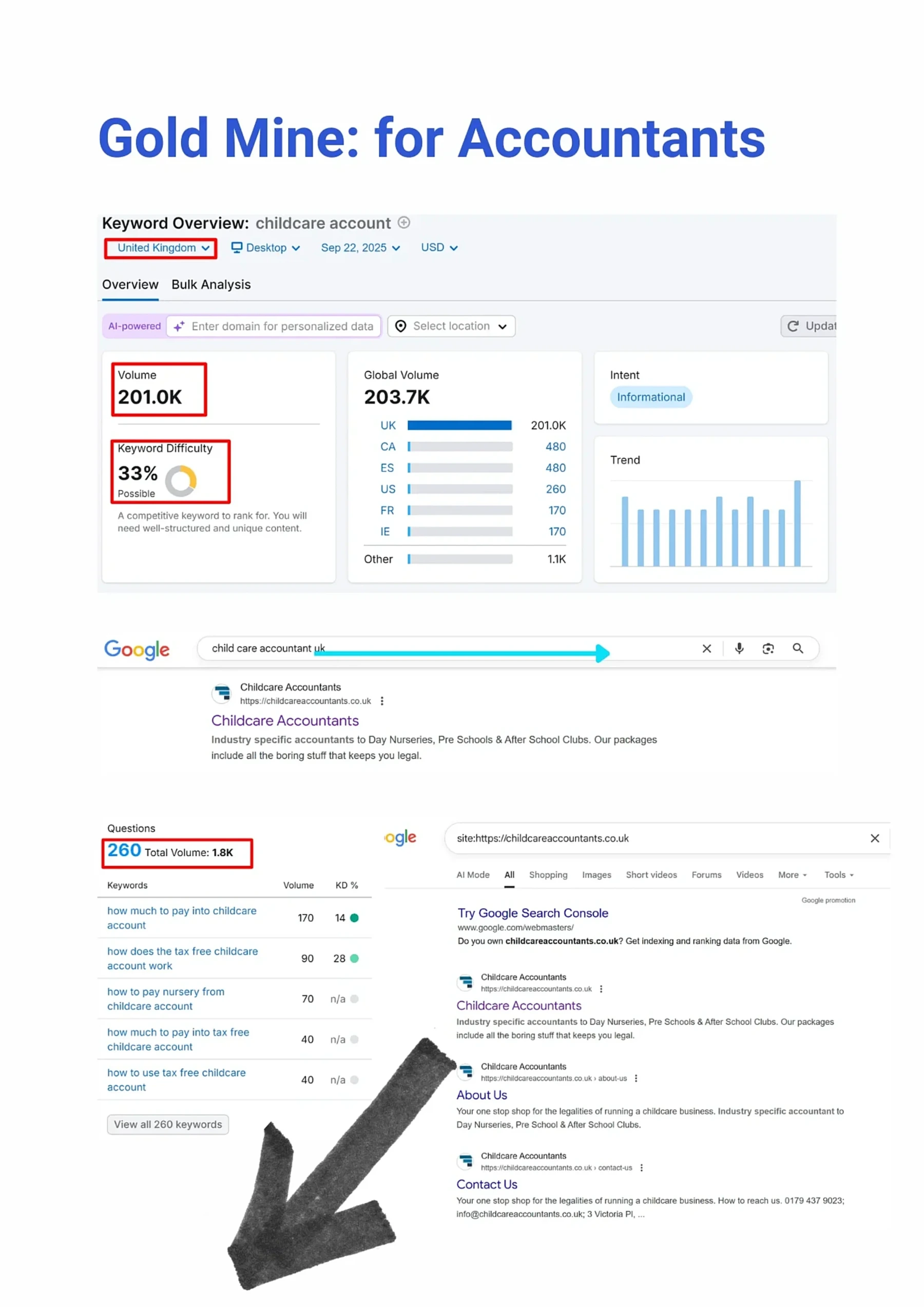
Task: Select the Short videos search tab
Action: (651, 875)
